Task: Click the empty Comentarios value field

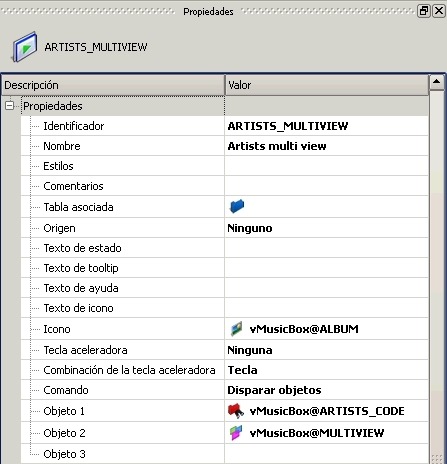Action: pyautogui.click(x=327, y=186)
